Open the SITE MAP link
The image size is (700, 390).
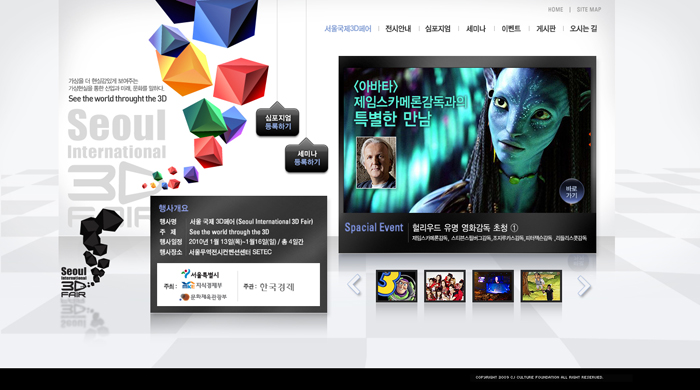(589, 9)
